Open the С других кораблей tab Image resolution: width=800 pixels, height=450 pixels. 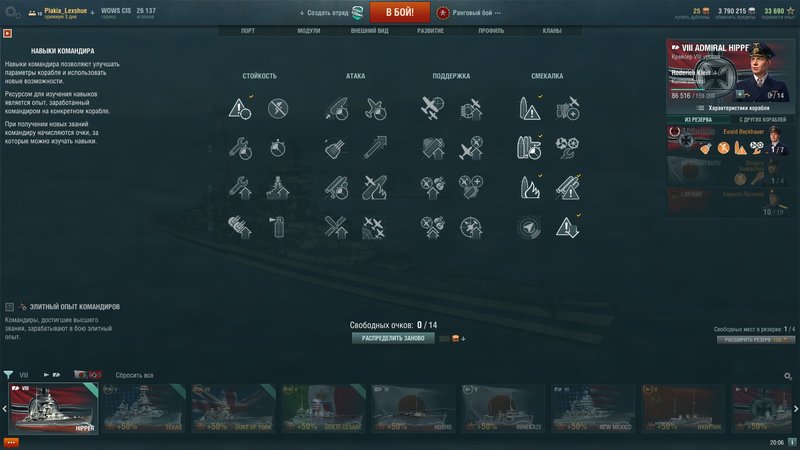762,119
